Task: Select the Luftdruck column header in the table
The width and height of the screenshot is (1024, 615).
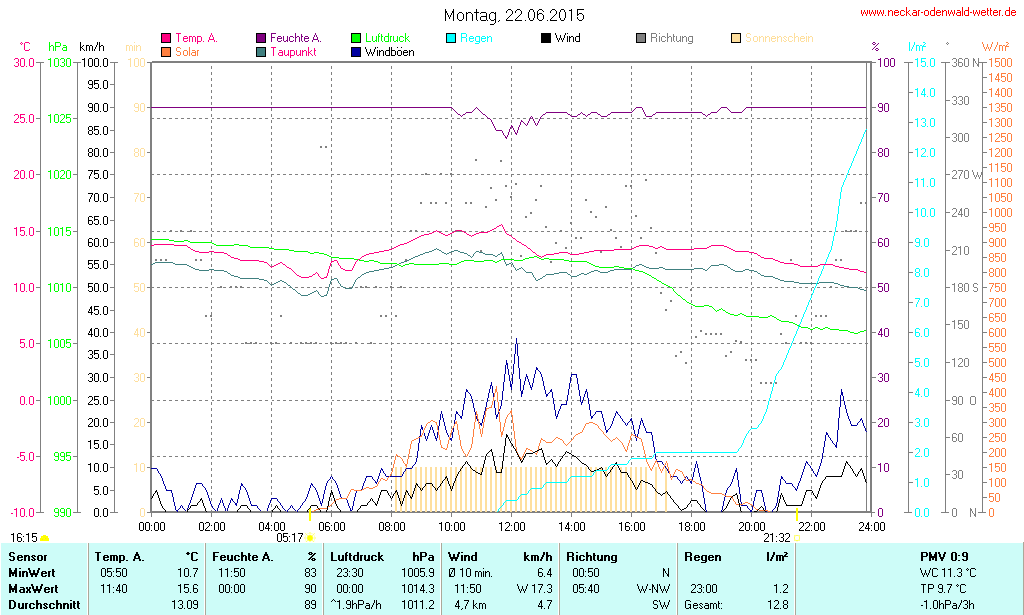Action: coord(358,556)
